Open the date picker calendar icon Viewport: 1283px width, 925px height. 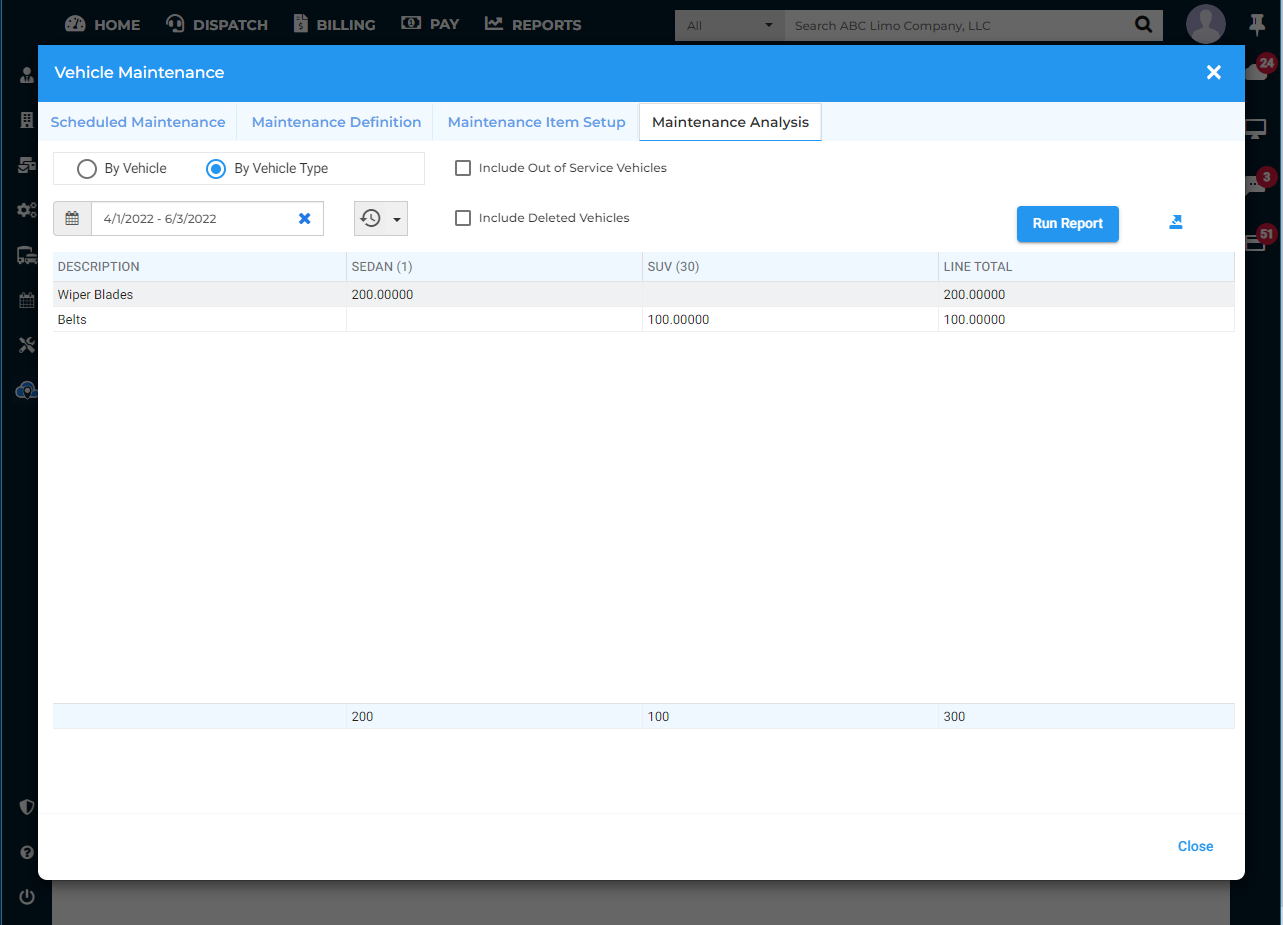click(x=72, y=218)
